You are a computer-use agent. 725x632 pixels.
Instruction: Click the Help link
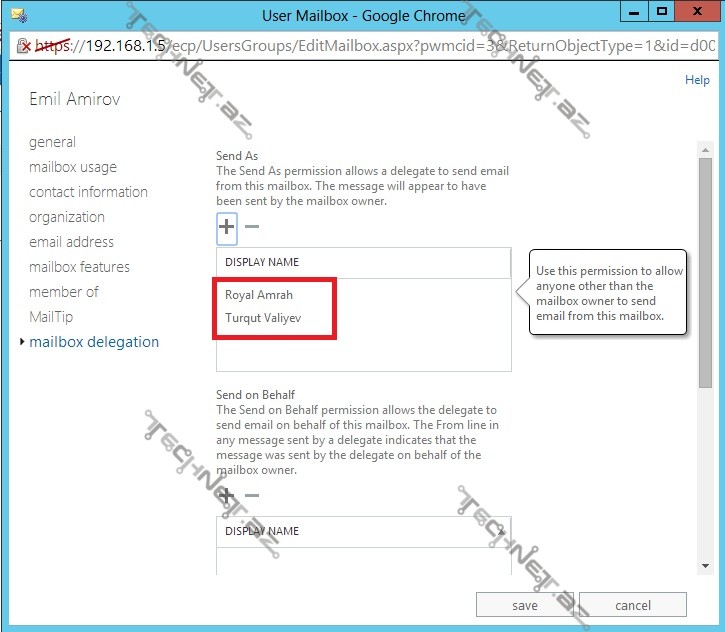coord(697,80)
